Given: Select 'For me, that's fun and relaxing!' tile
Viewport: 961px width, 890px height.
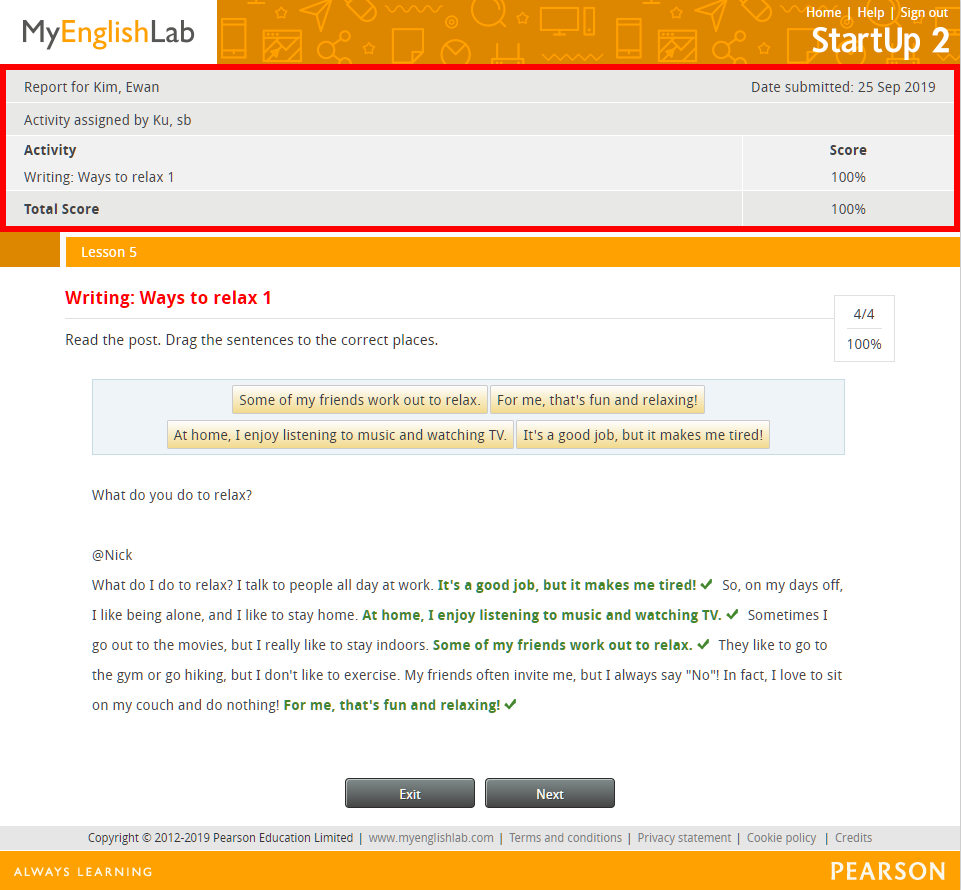Looking at the screenshot, I should pos(597,400).
